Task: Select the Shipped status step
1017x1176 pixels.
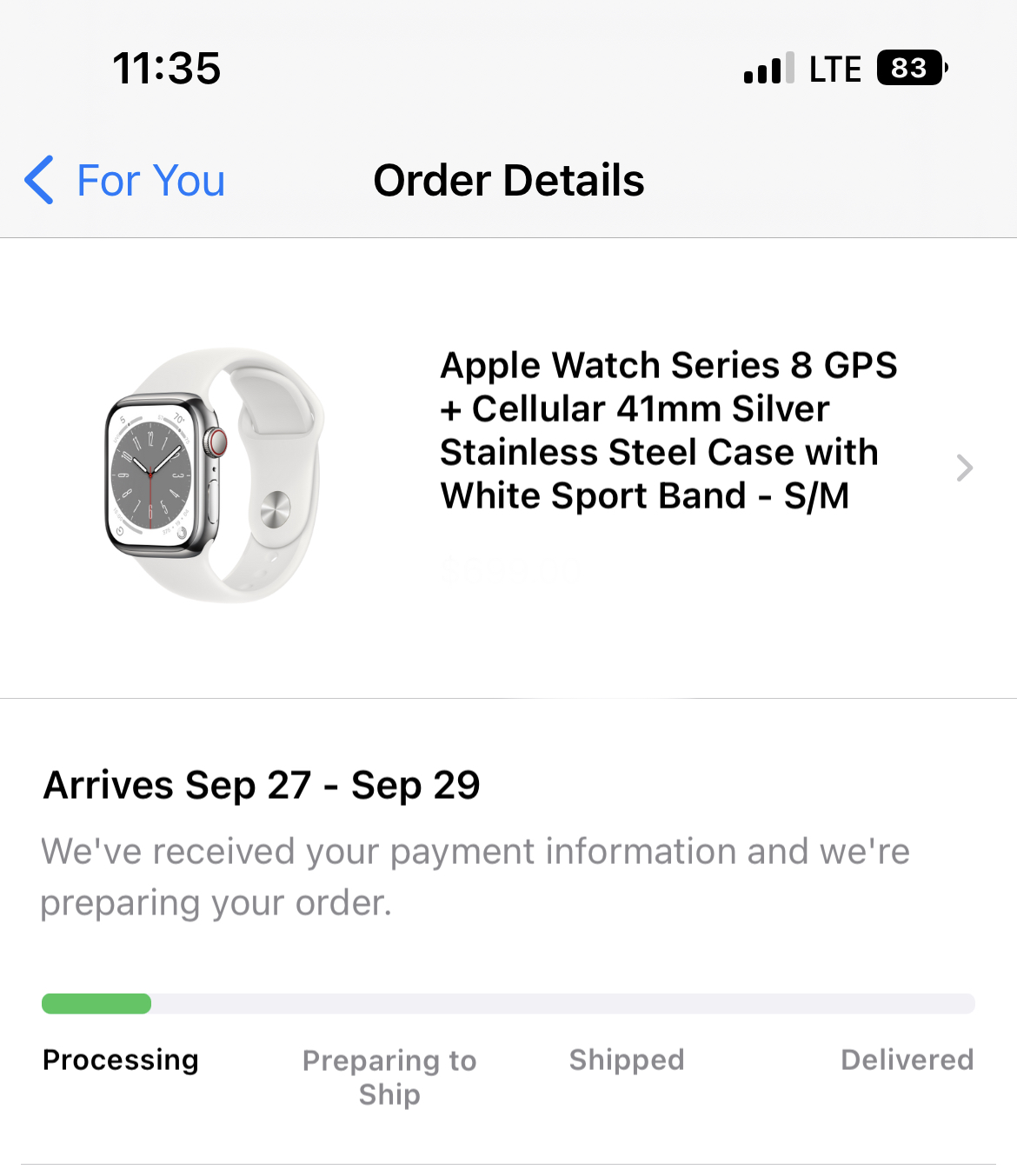Action: [627, 1060]
